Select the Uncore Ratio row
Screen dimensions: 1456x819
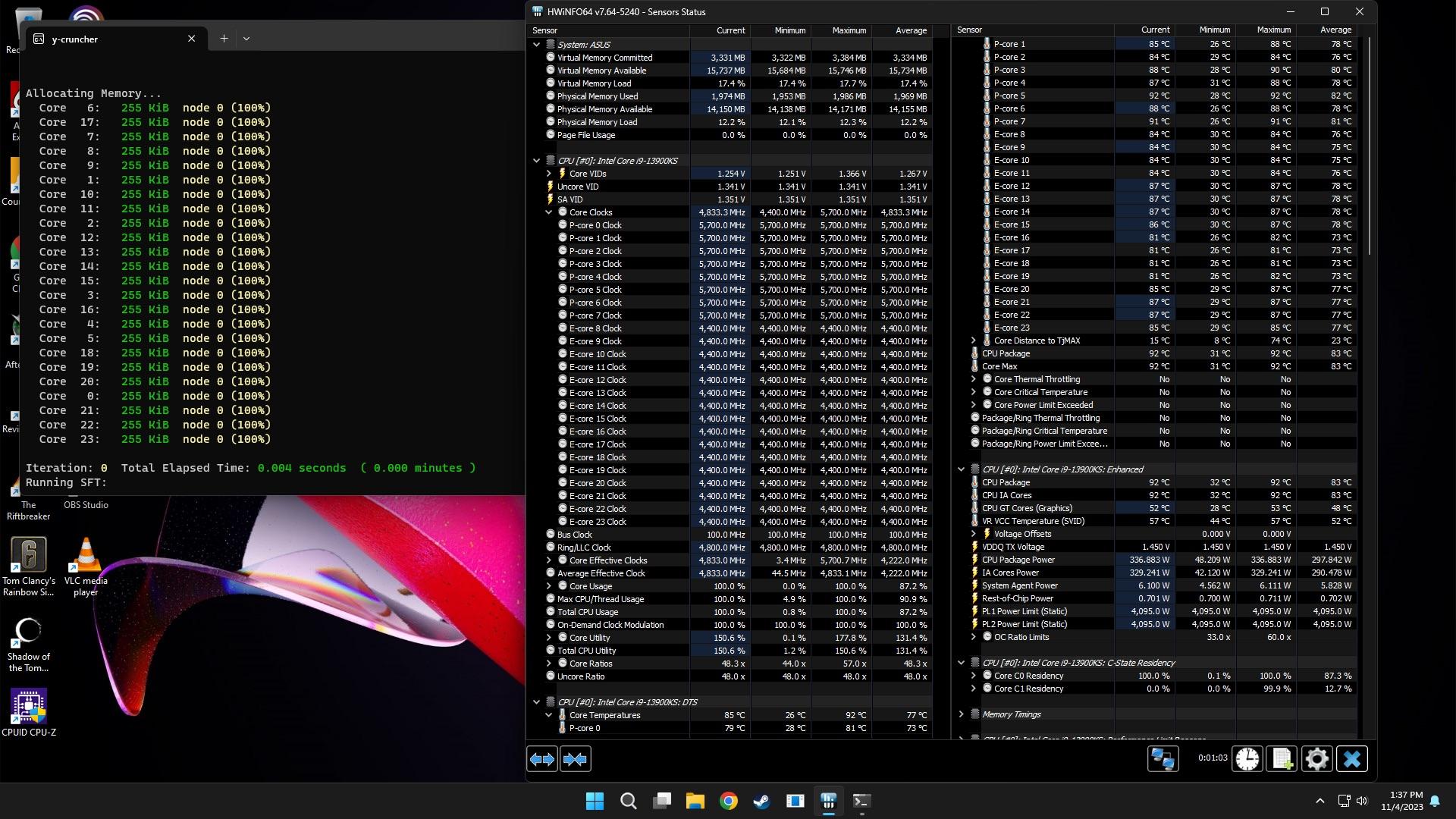tap(730, 676)
